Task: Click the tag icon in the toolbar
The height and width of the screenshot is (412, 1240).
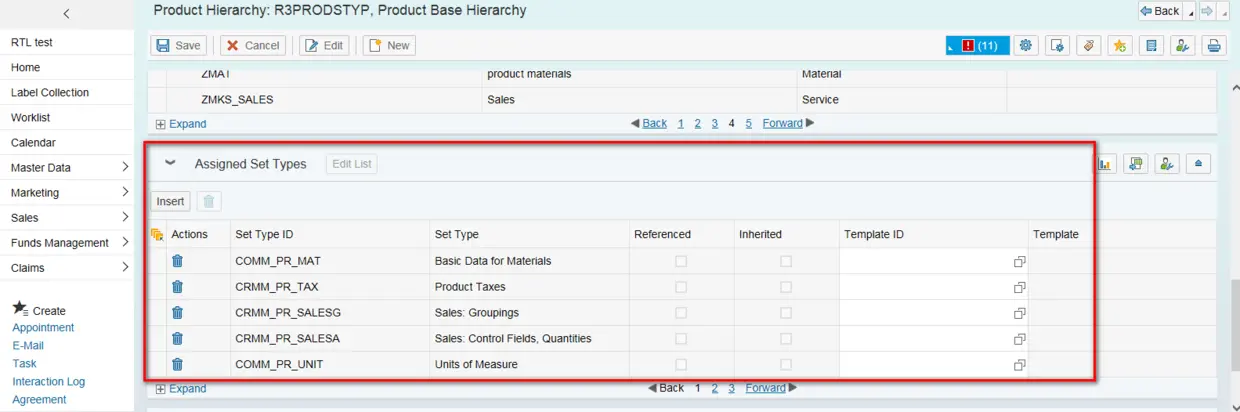Action: click(1088, 45)
